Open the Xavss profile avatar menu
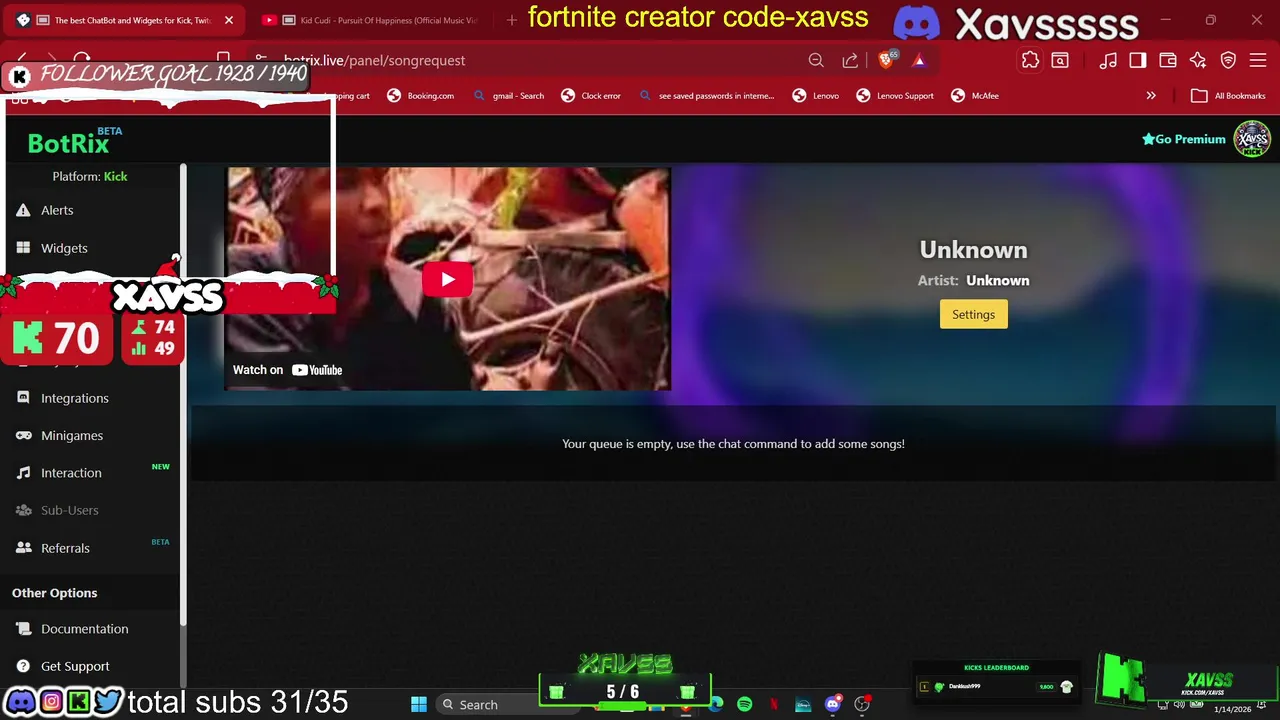 tap(1252, 139)
